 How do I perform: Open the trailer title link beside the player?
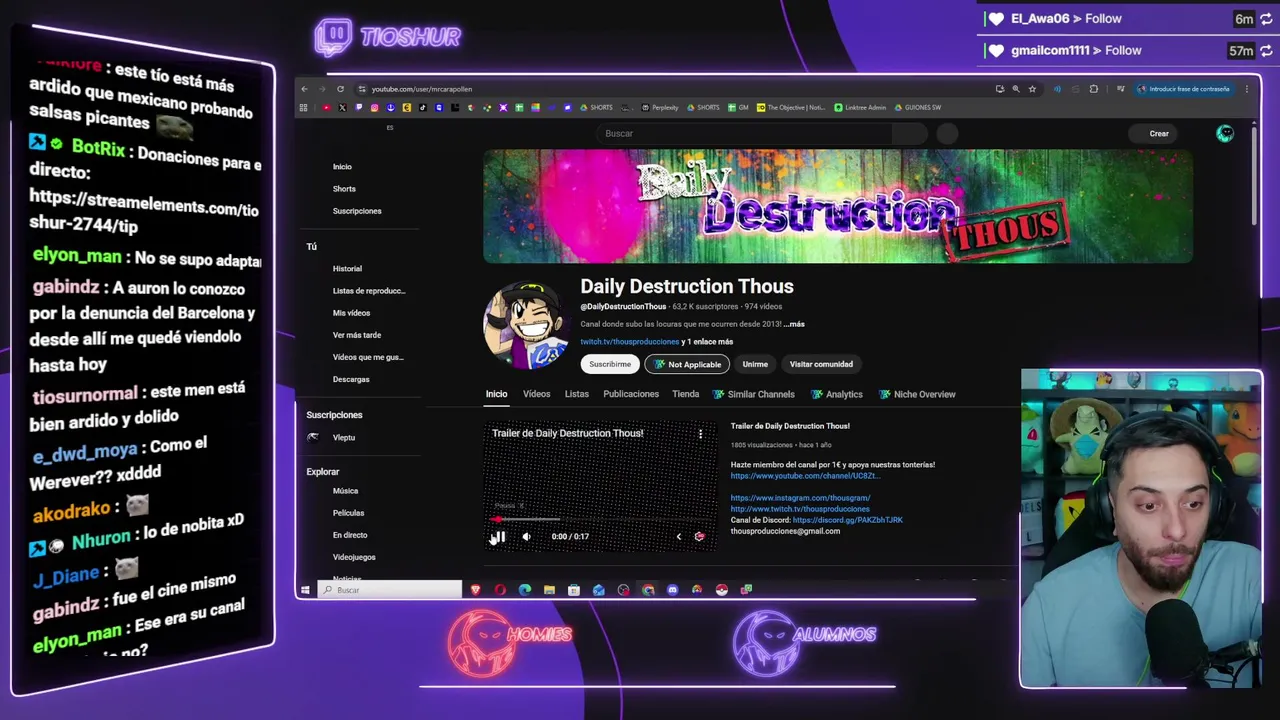(x=790, y=426)
